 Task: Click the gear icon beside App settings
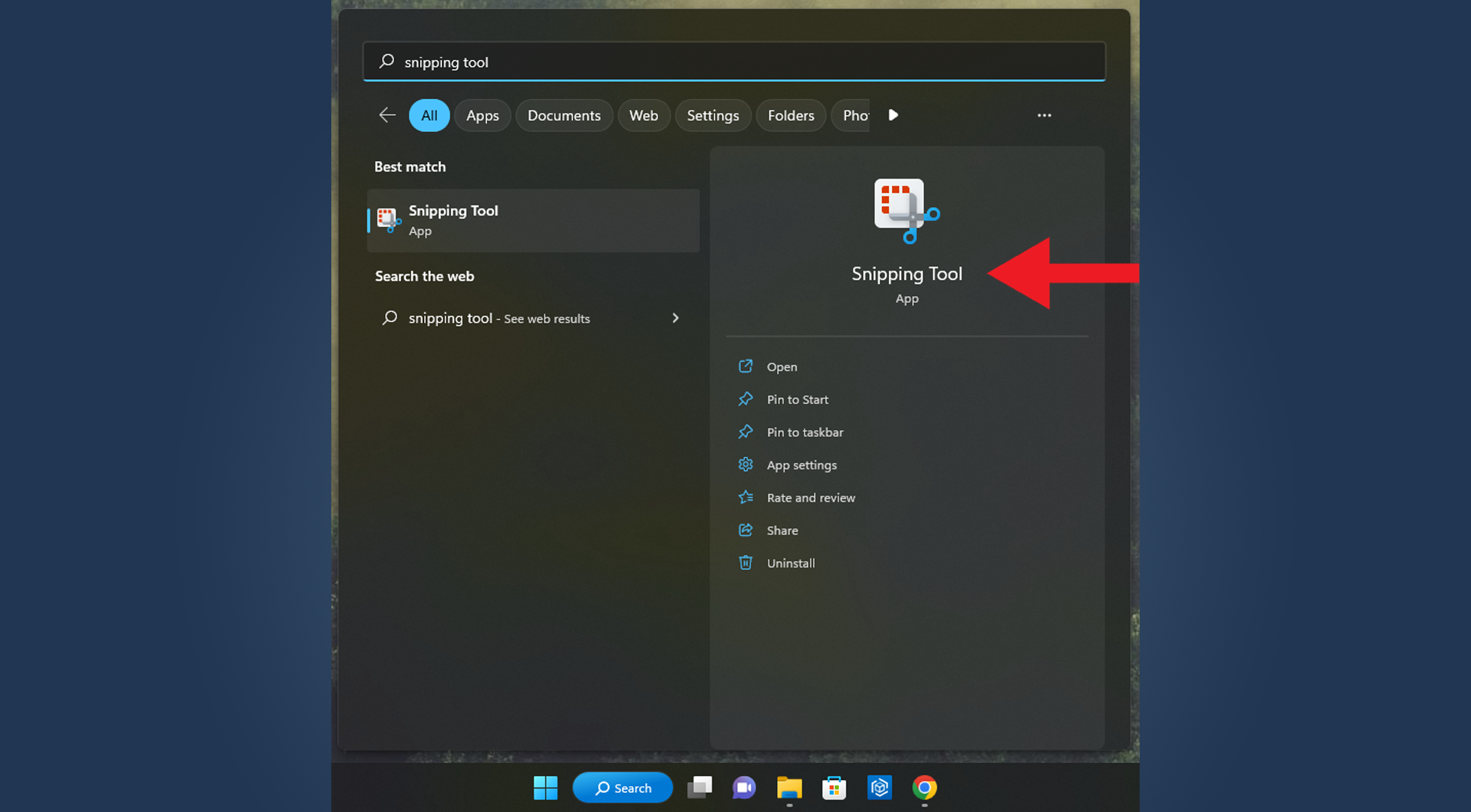[x=745, y=465]
